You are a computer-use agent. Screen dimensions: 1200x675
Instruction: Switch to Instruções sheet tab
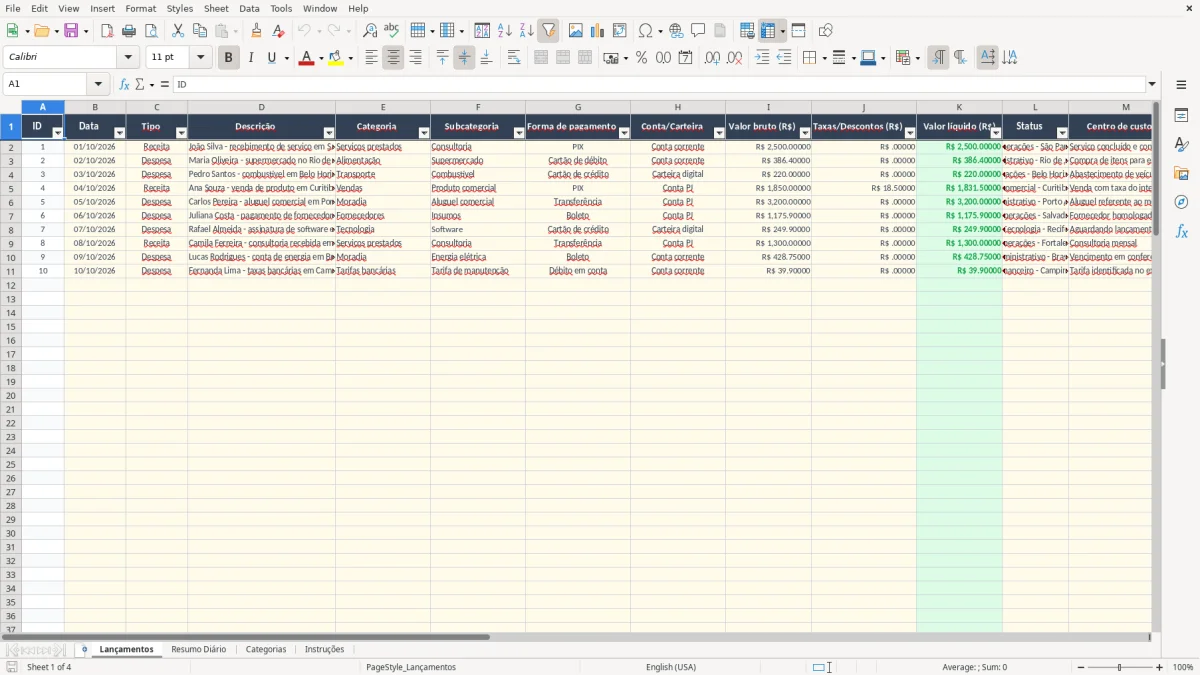324,649
